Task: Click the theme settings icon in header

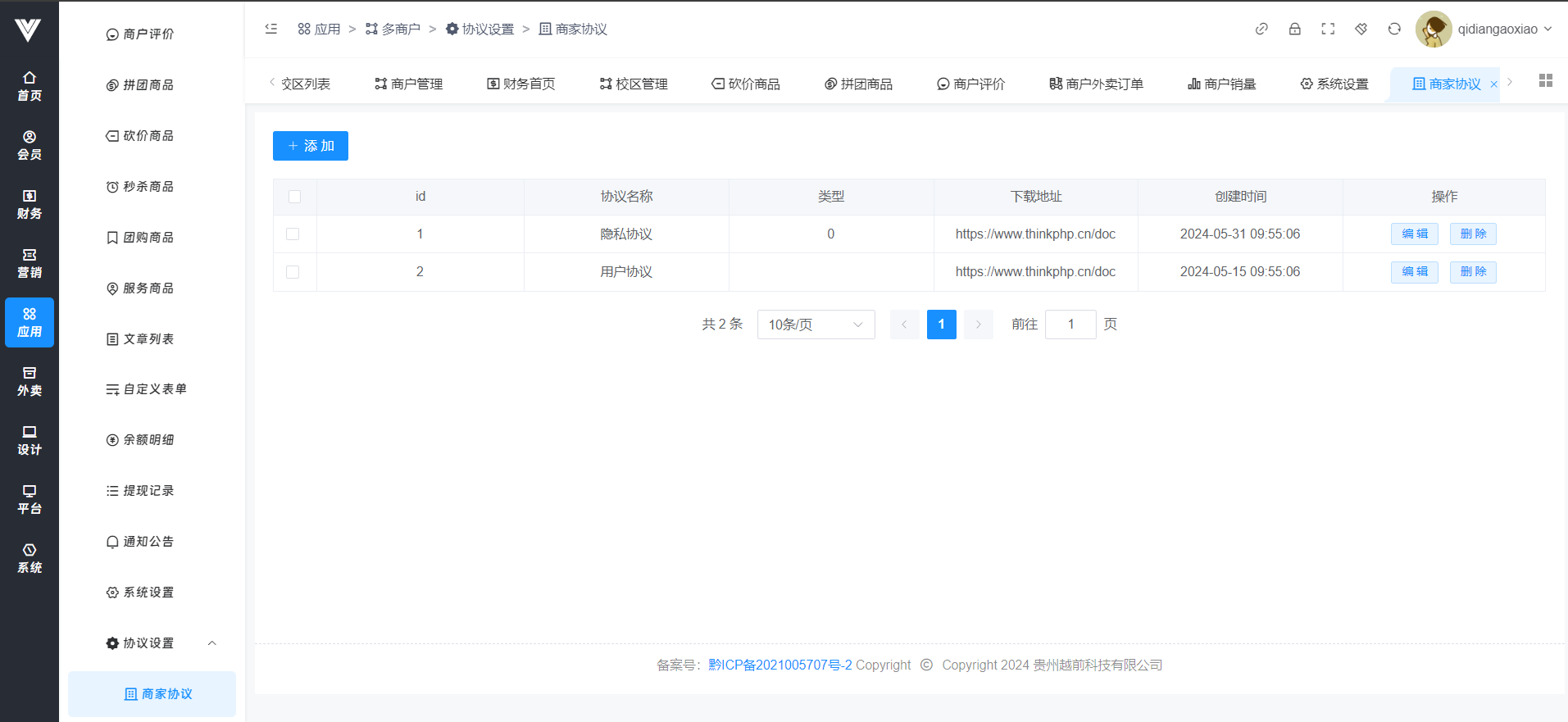Action: [1361, 29]
